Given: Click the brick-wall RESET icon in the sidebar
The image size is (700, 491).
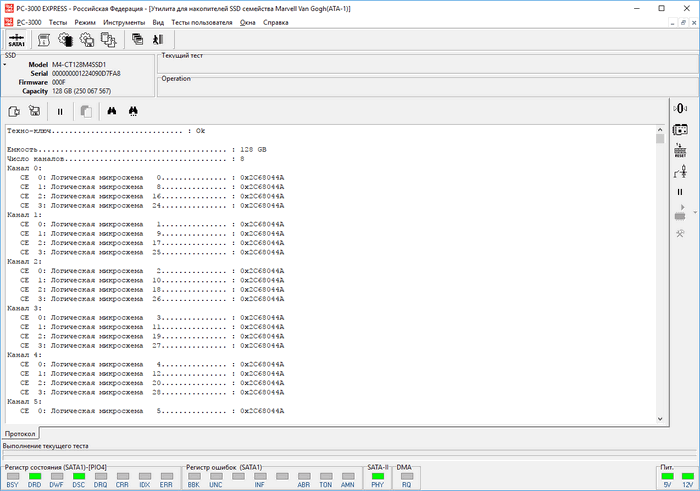Looking at the screenshot, I should click(x=680, y=149).
